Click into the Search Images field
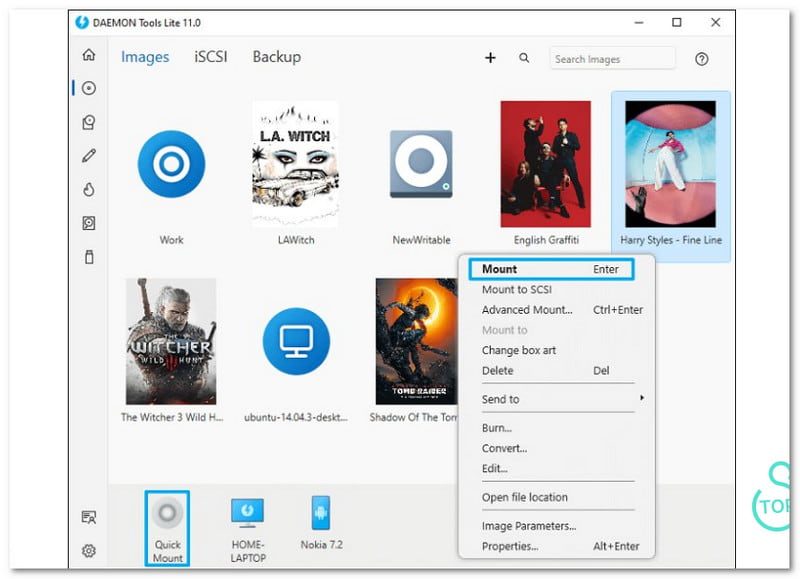800x579 pixels. [x=611, y=59]
